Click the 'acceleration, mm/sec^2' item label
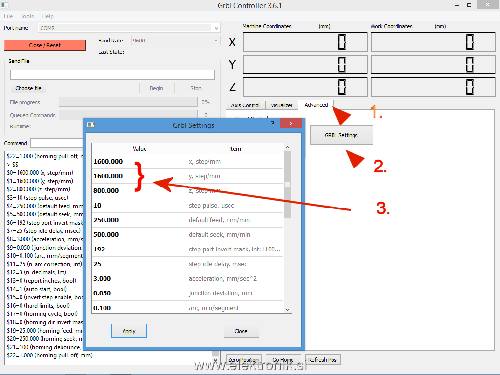Viewport: 500px width, 375px height. point(223,279)
